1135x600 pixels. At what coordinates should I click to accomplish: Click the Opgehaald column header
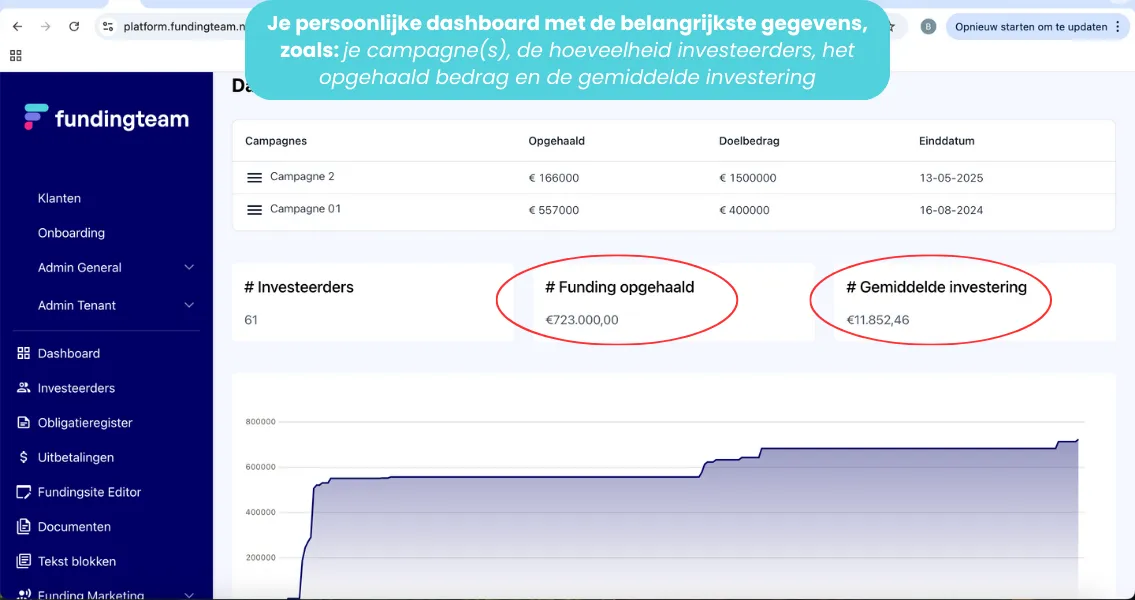(x=557, y=141)
